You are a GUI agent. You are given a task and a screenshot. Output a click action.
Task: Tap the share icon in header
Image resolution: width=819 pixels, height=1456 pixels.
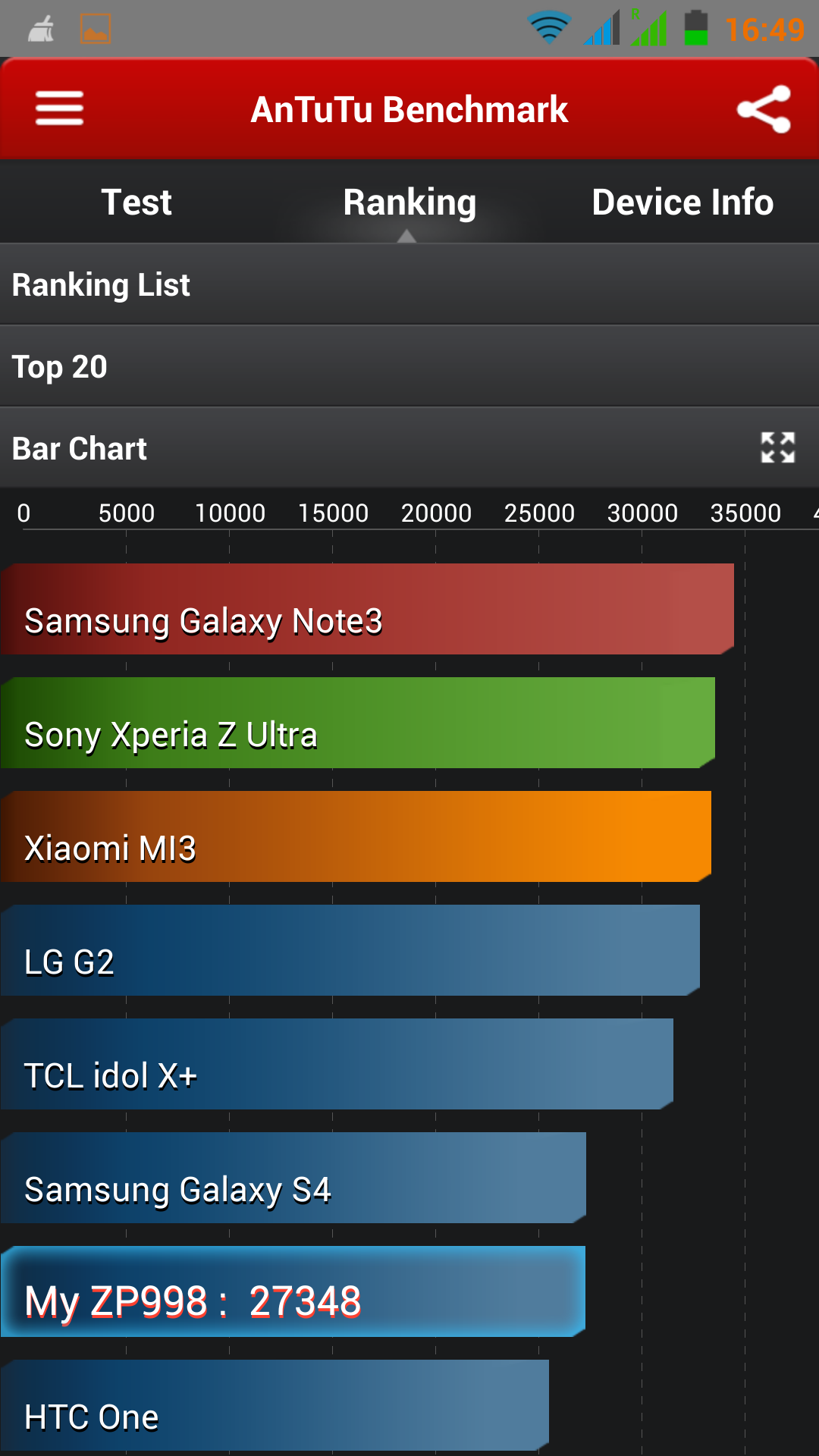click(x=764, y=109)
